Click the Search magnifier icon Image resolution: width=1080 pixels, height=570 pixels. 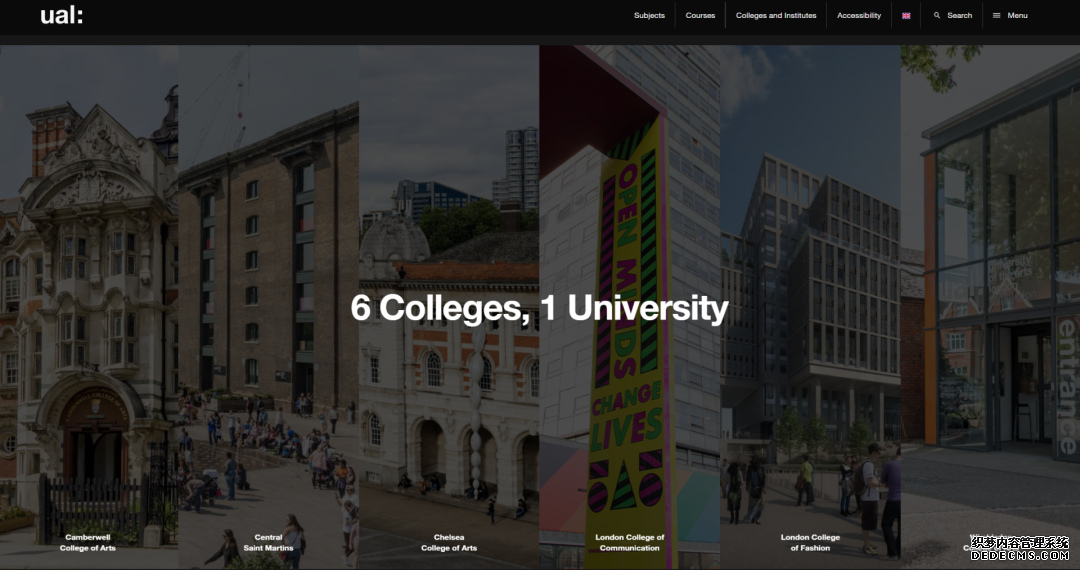[x=937, y=15]
